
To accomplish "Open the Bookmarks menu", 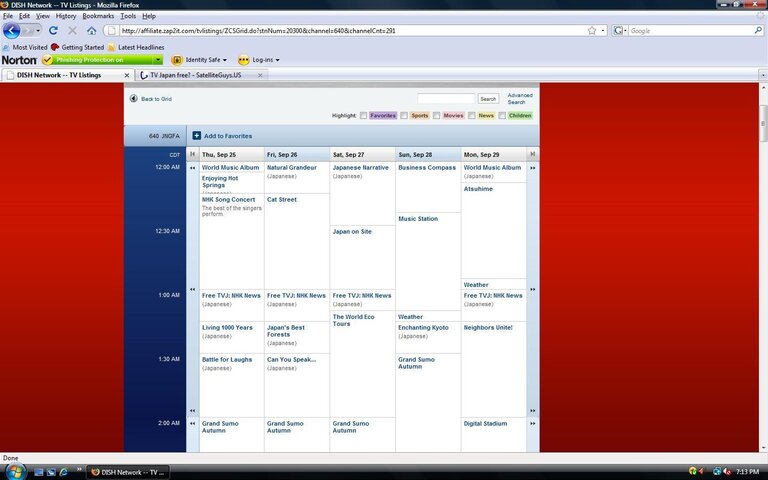I will pyautogui.click(x=98, y=16).
